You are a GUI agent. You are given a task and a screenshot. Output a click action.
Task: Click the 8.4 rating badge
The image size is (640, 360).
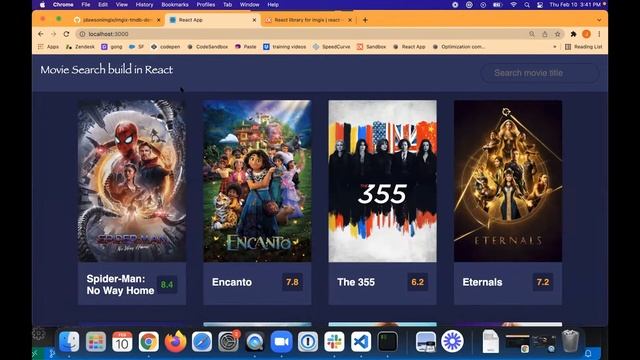(167, 284)
